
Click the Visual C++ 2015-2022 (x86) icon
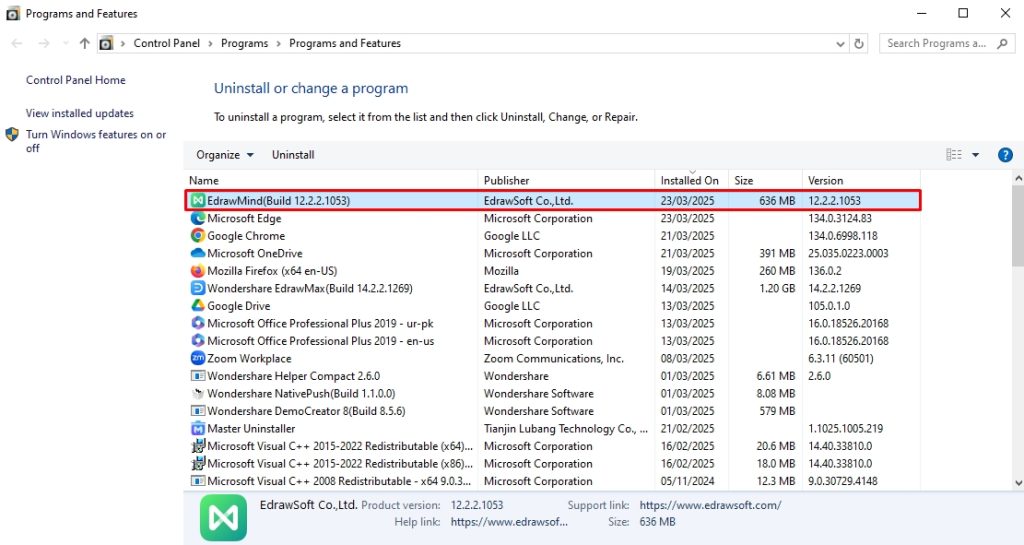pos(197,464)
